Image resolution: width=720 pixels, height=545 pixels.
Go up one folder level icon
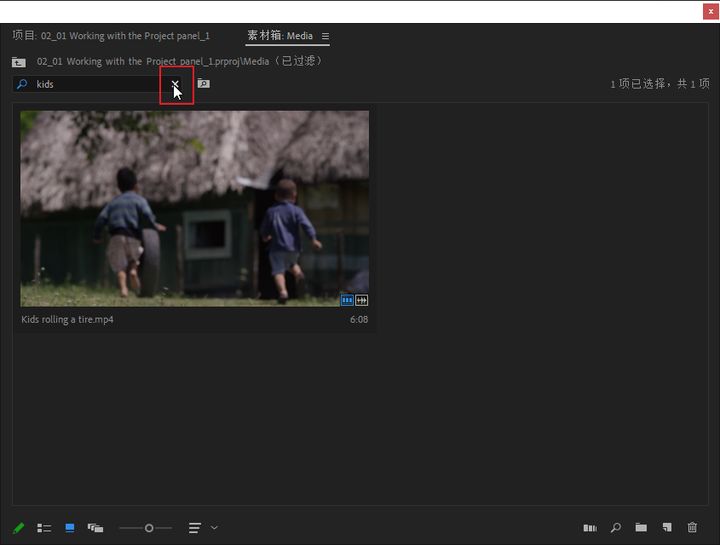(x=19, y=62)
